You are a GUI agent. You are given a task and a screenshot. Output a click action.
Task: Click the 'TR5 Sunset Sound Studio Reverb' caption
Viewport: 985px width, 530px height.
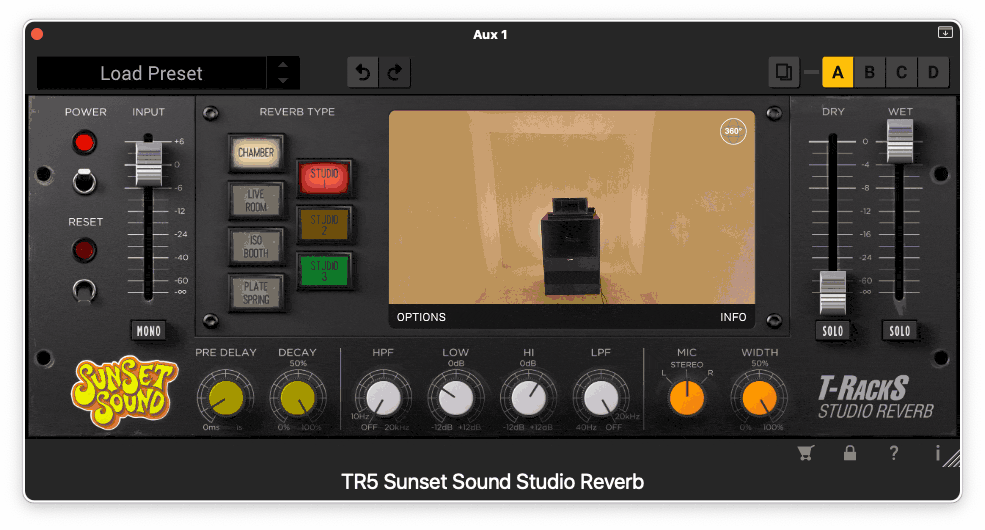492,482
